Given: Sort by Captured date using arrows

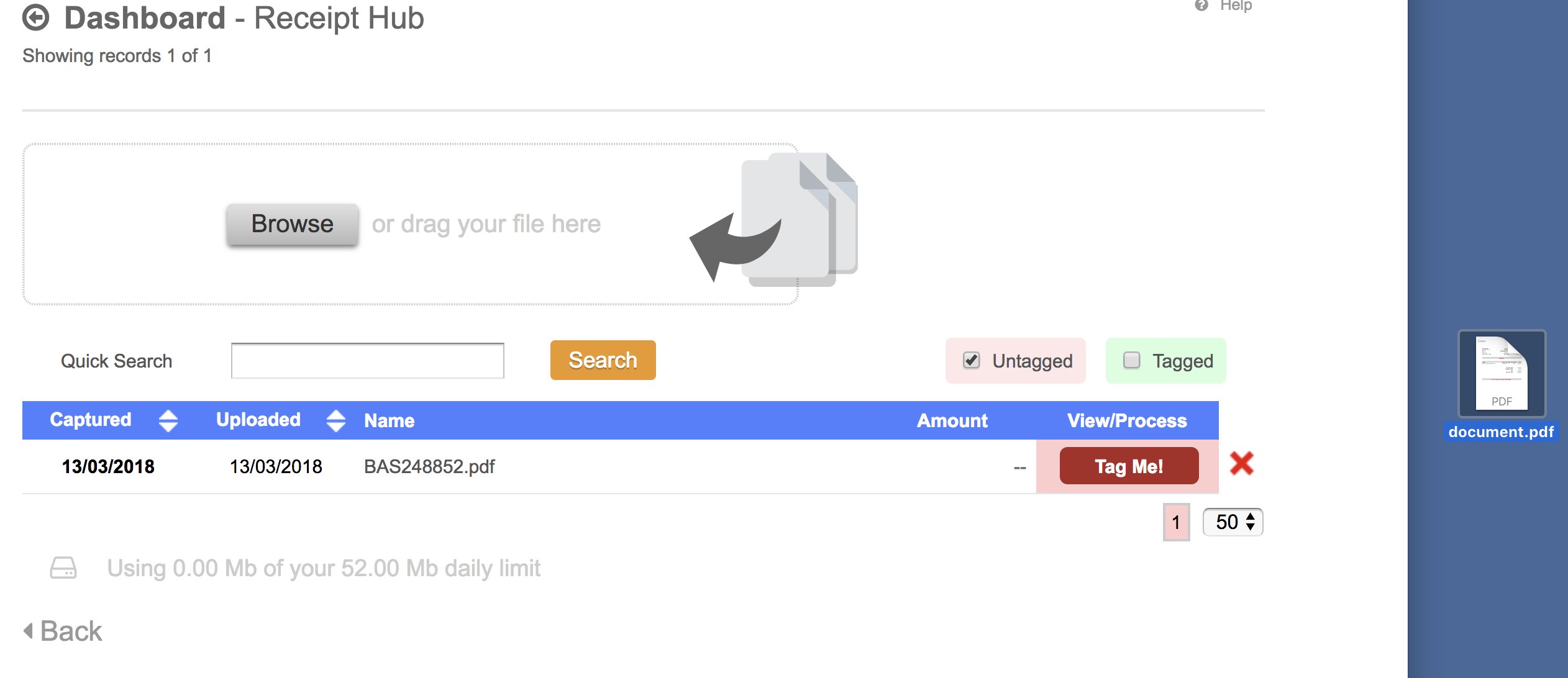Looking at the screenshot, I should (x=168, y=420).
